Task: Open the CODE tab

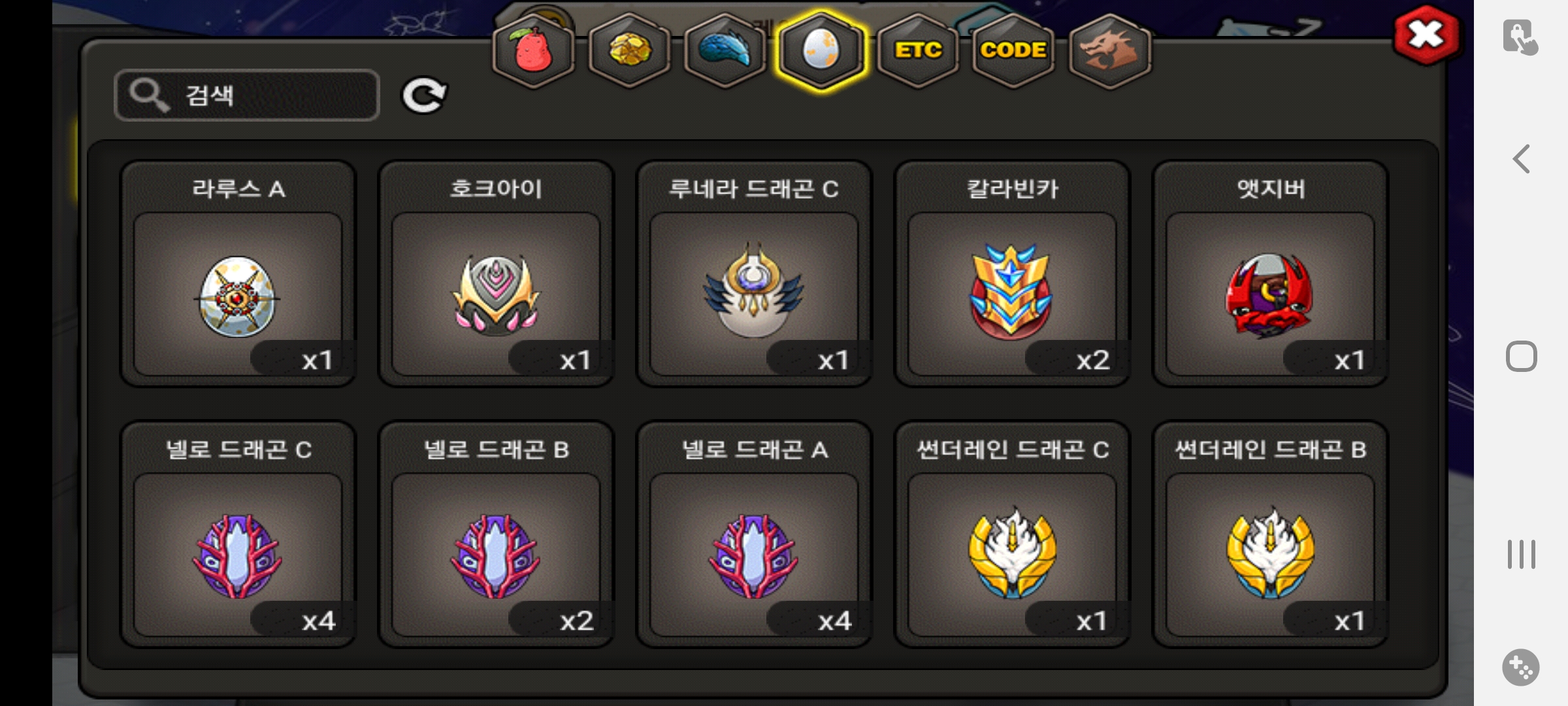Action: [x=1013, y=51]
